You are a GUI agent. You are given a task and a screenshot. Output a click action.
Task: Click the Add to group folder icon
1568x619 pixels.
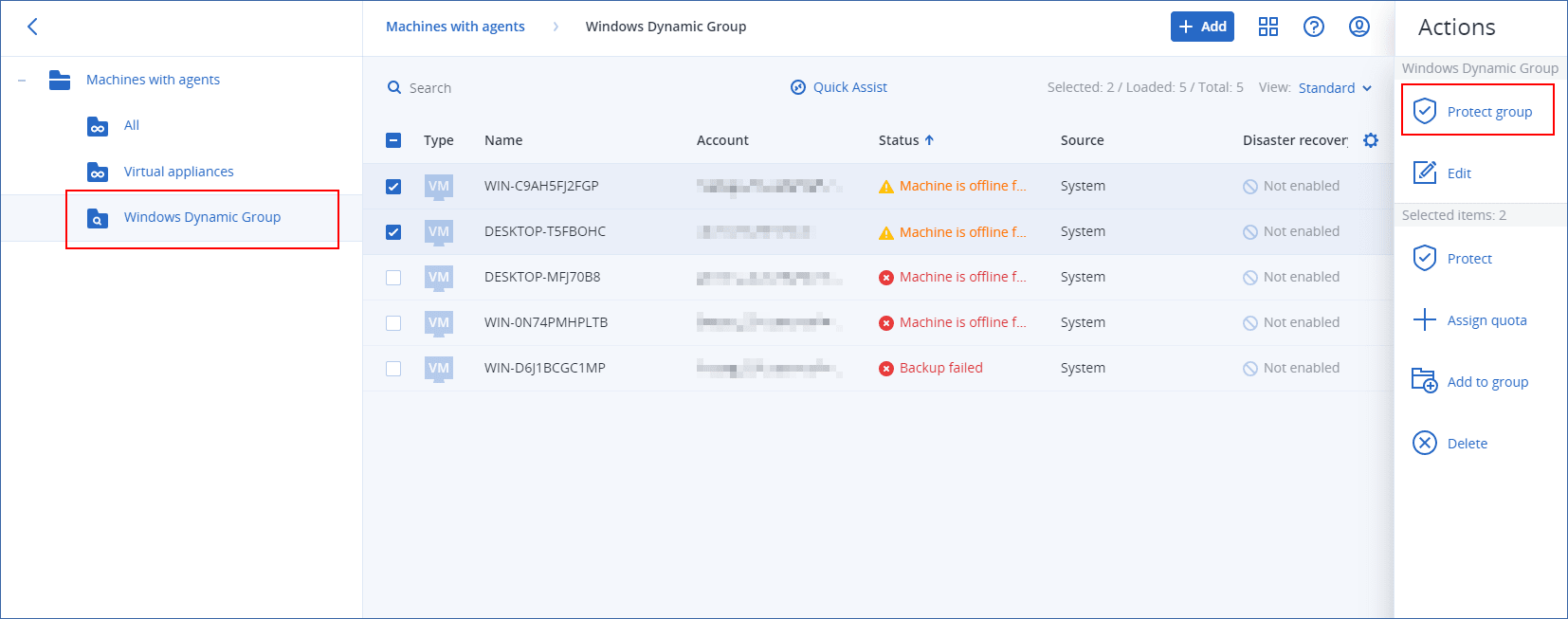[x=1424, y=381]
